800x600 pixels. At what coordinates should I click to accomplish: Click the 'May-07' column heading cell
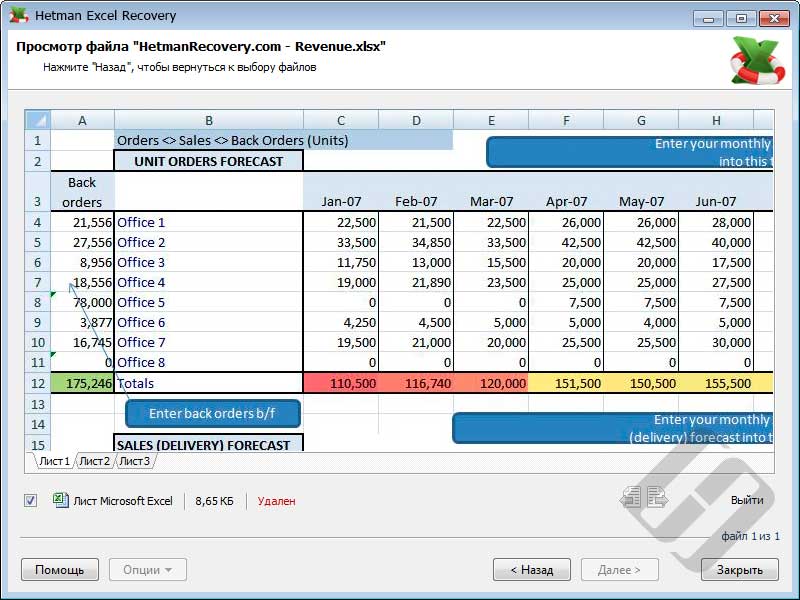coord(641,192)
